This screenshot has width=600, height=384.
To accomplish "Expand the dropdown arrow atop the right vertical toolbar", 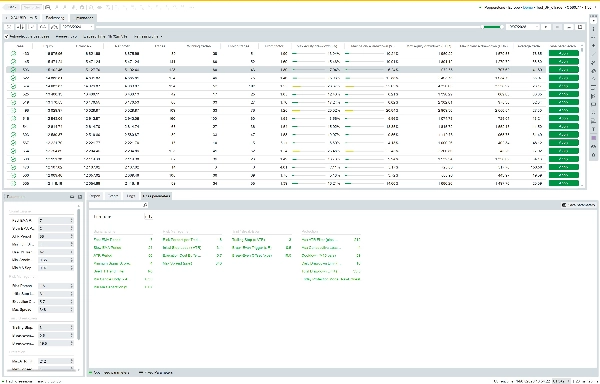I will point(593,21).
